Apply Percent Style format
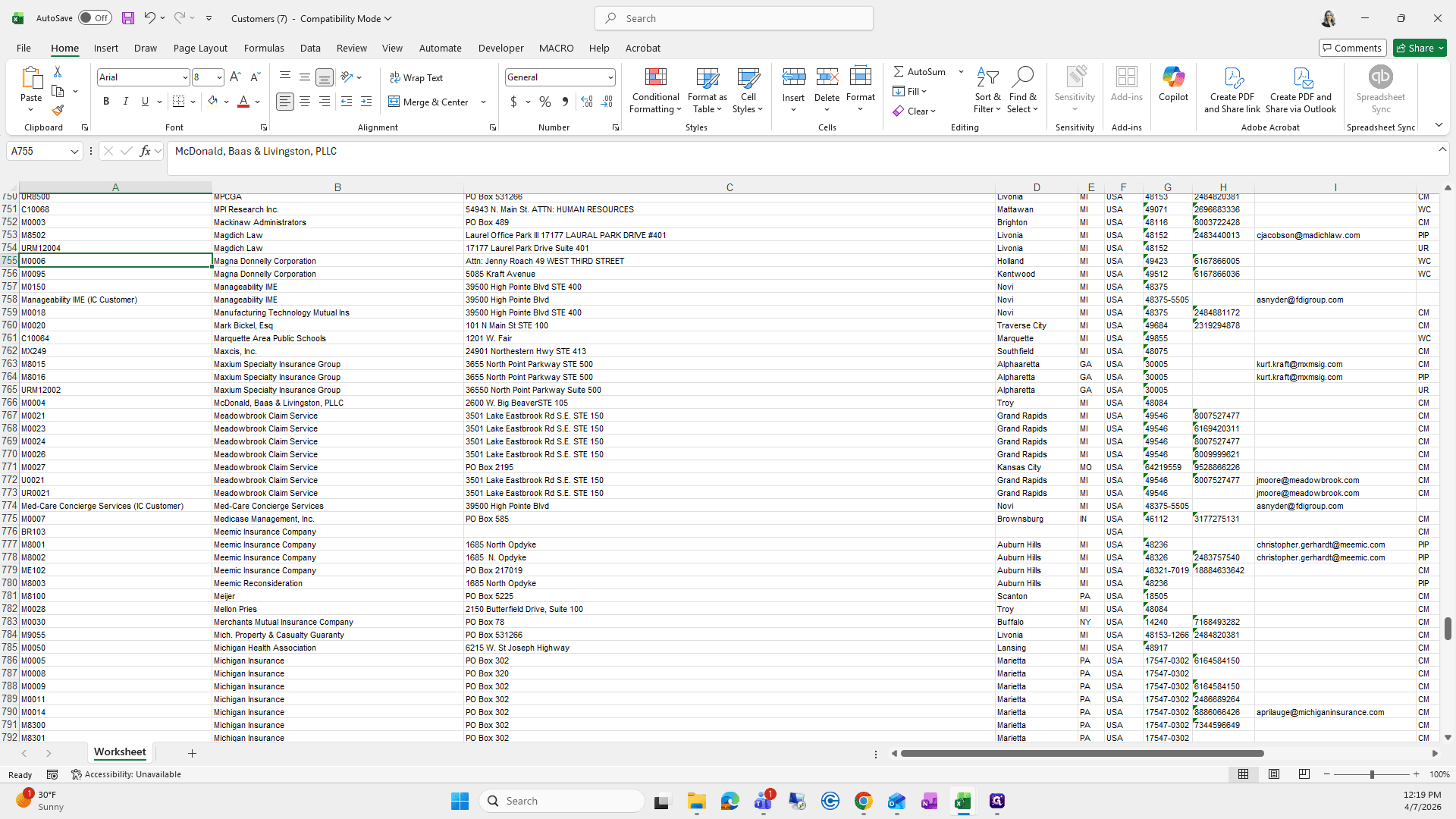Viewport: 1456px width, 819px height. click(545, 102)
